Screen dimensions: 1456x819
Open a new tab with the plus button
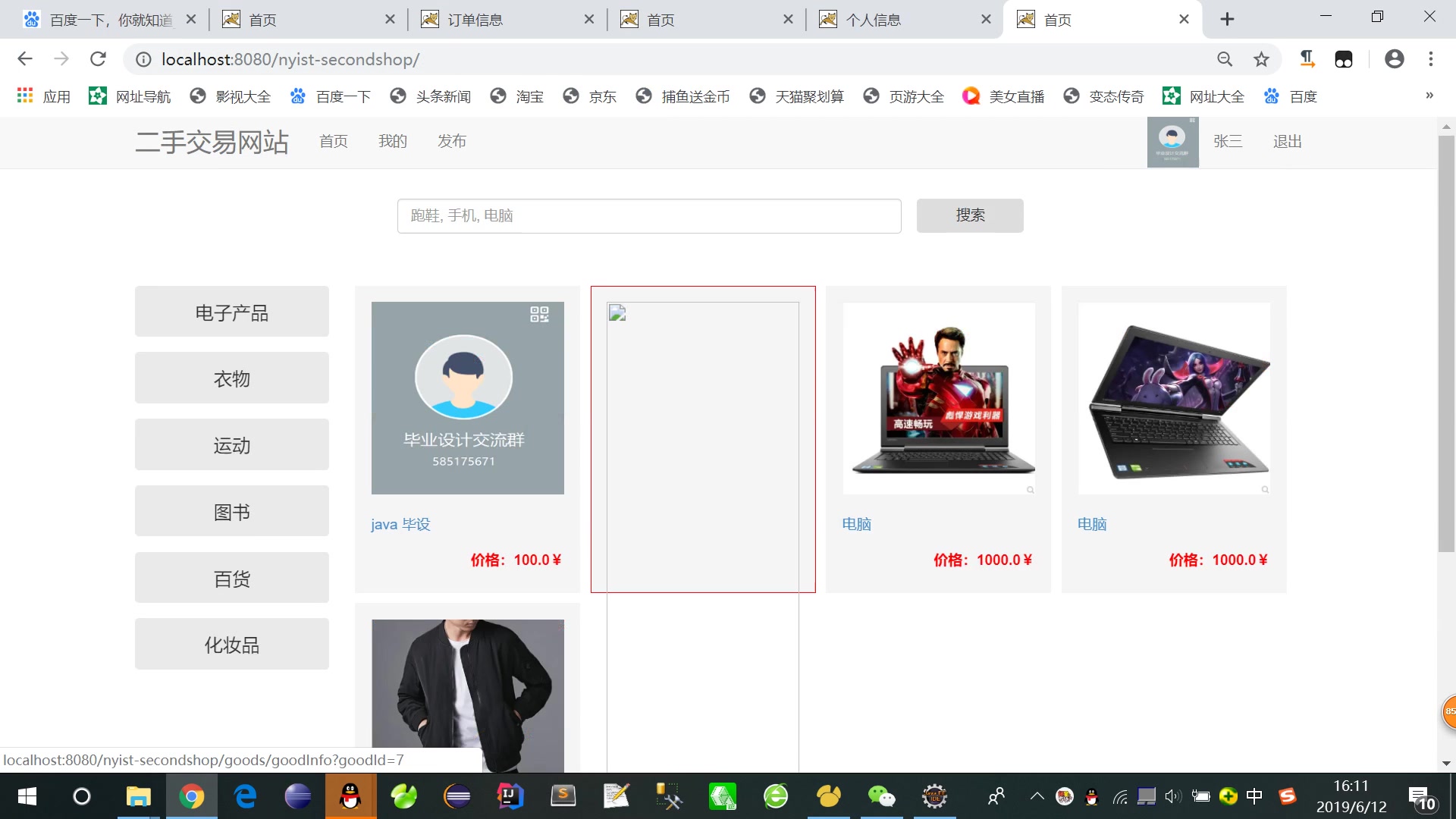point(1228,20)
